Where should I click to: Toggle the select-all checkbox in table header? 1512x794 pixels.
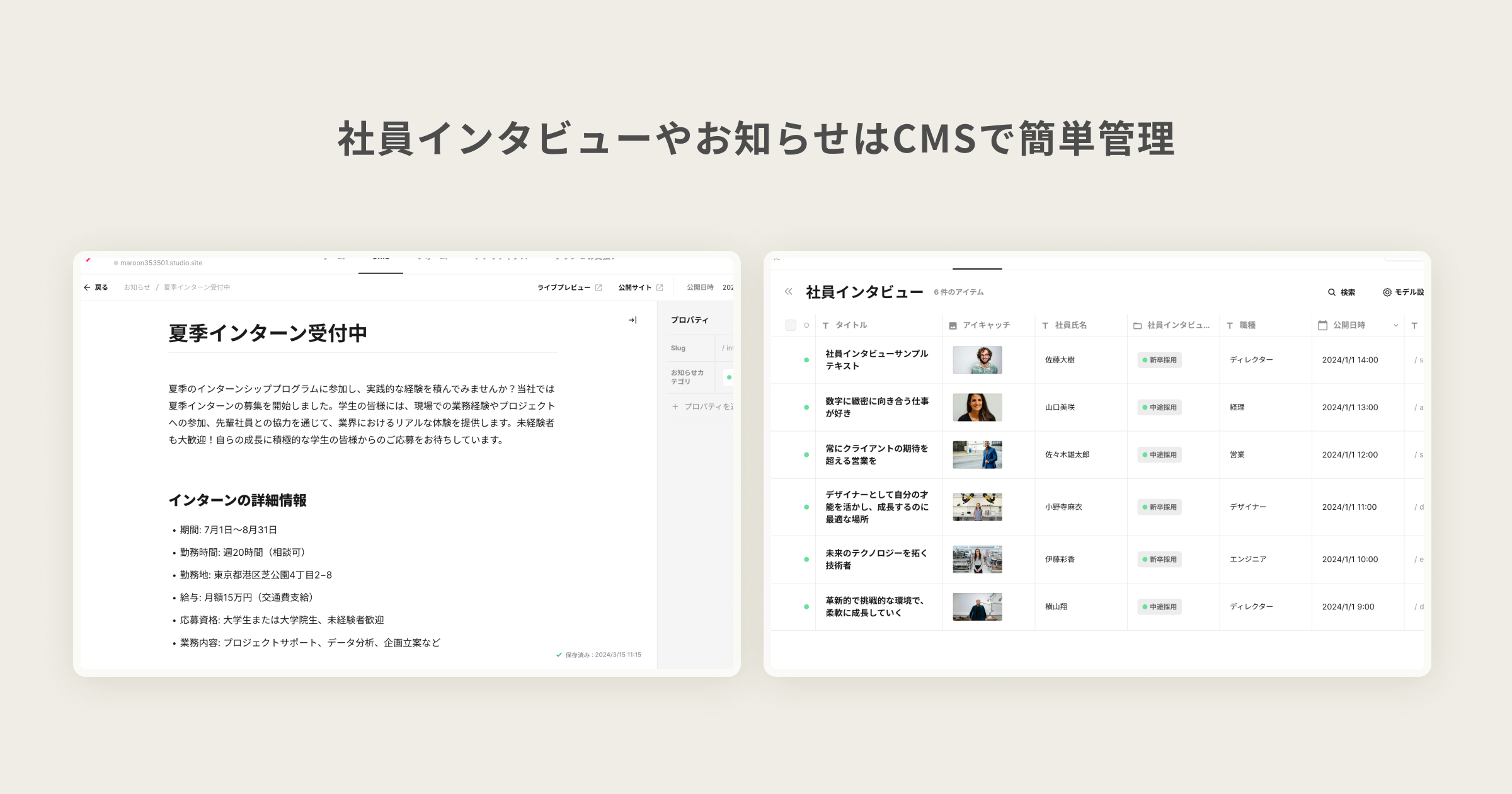tap(791, 325)
